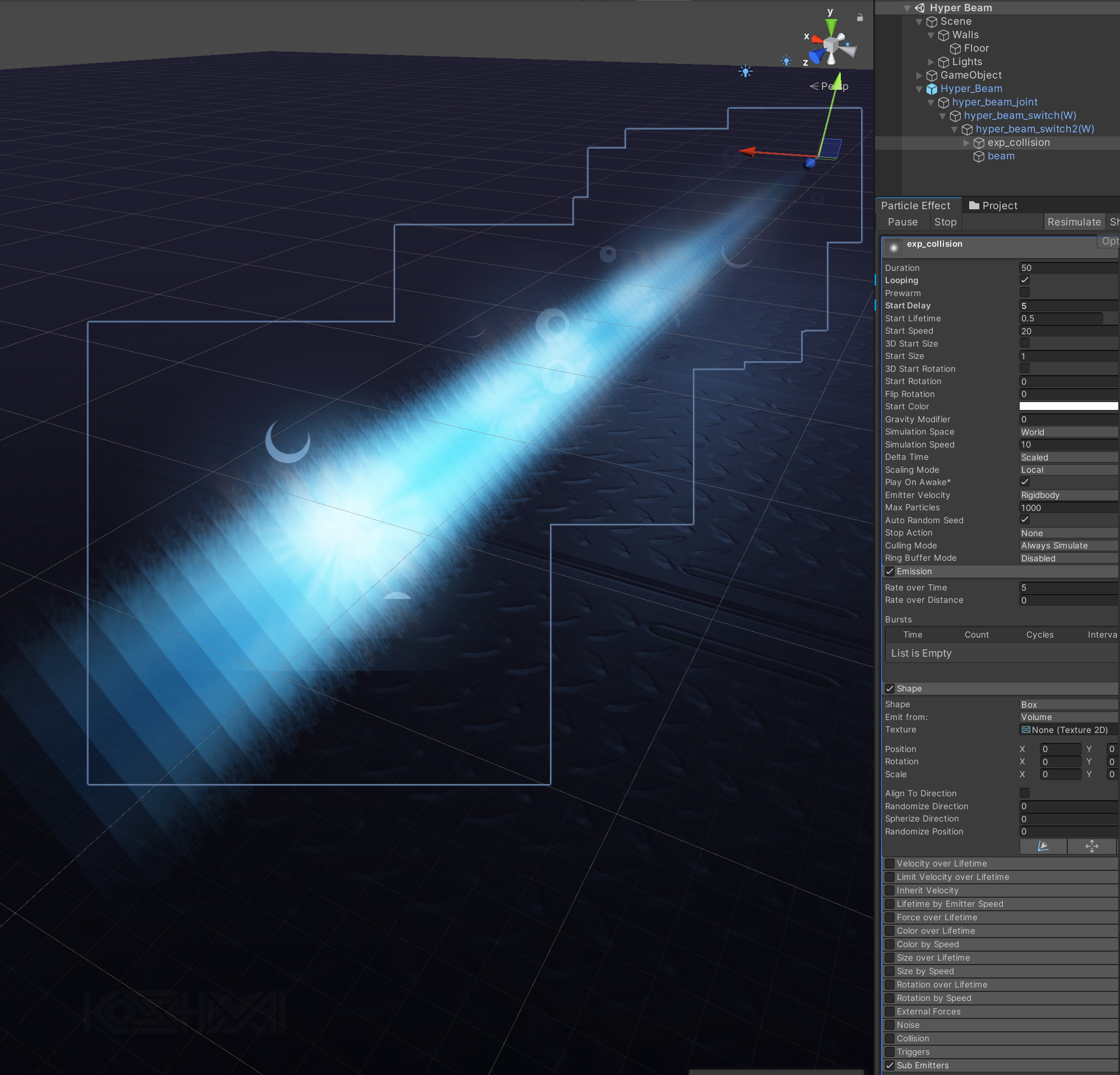Screen dimensions: 1120x1075
Task: Select Floor in the hierarchy
Action: coord(976,49)
